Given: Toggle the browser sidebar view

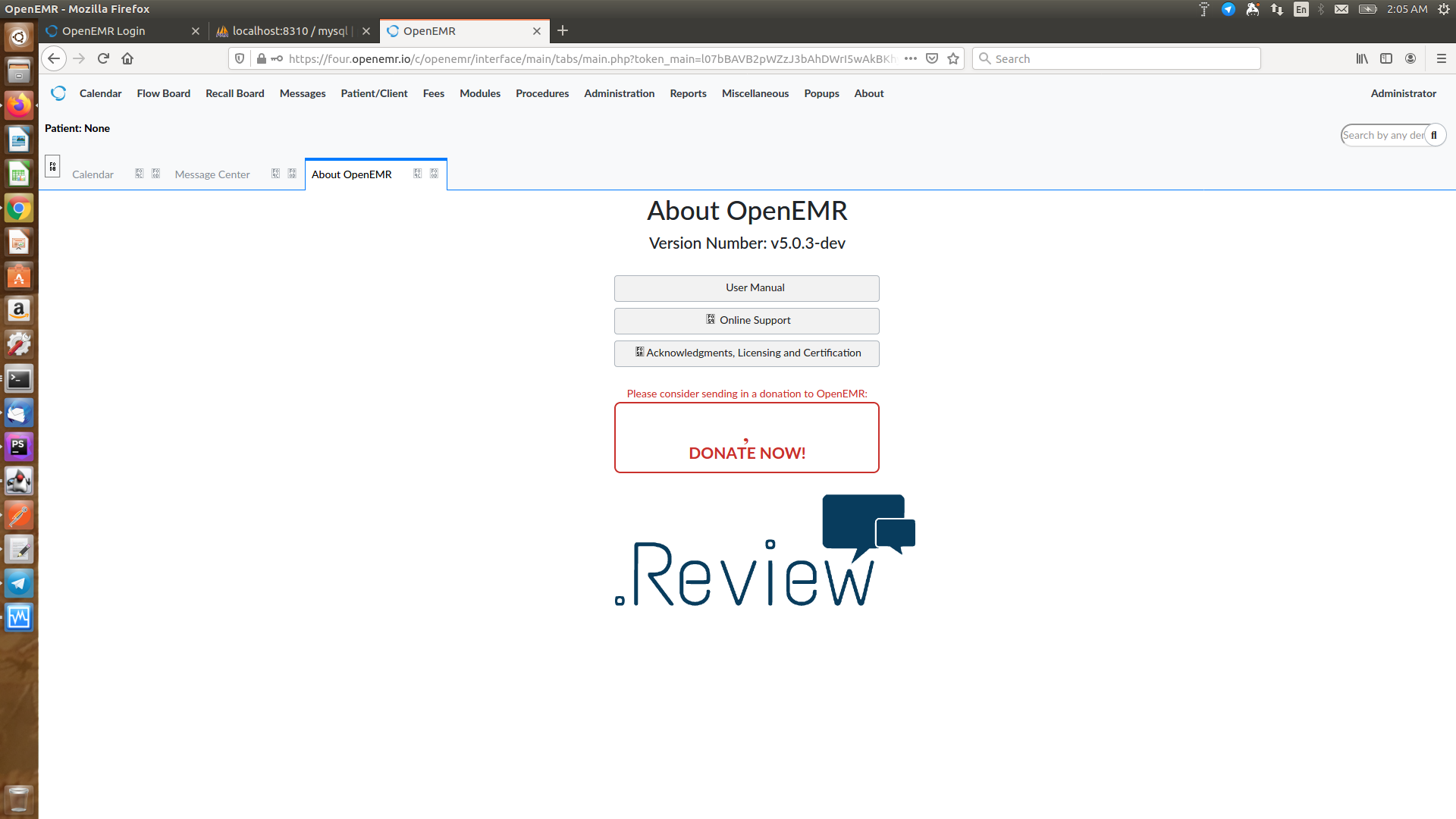Looking at the screenshot, I should click(1387, 58).
